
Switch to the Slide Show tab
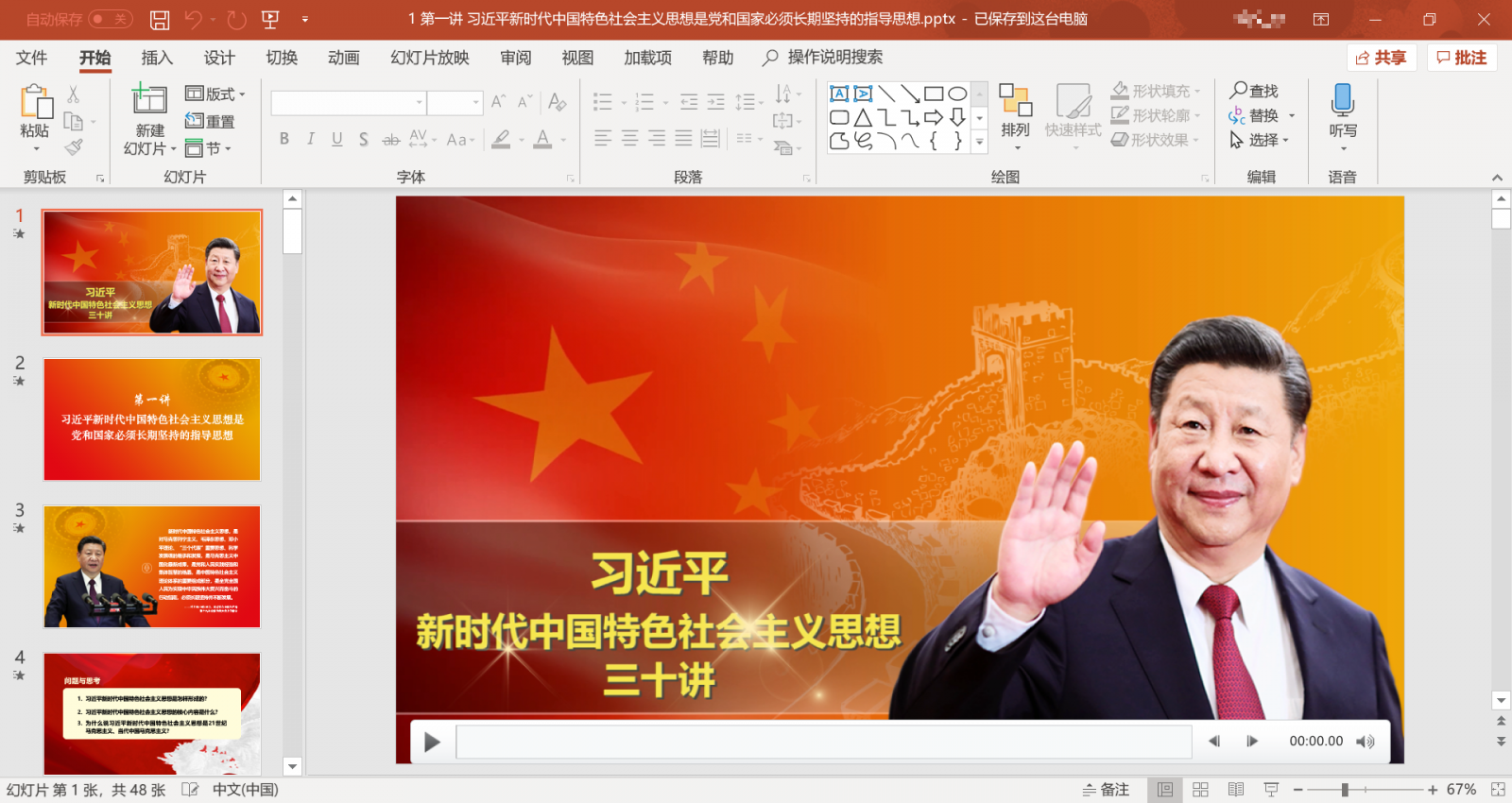pyautogui.click(x=429, y=58)
